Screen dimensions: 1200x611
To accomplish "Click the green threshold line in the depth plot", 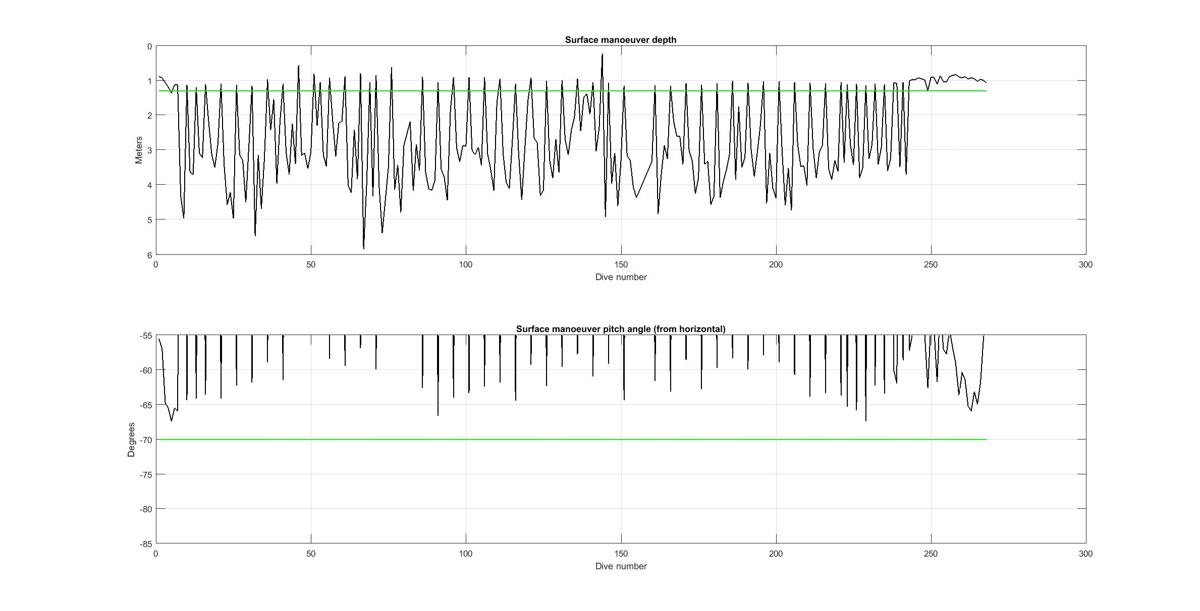I will click(x=571, y=91).
